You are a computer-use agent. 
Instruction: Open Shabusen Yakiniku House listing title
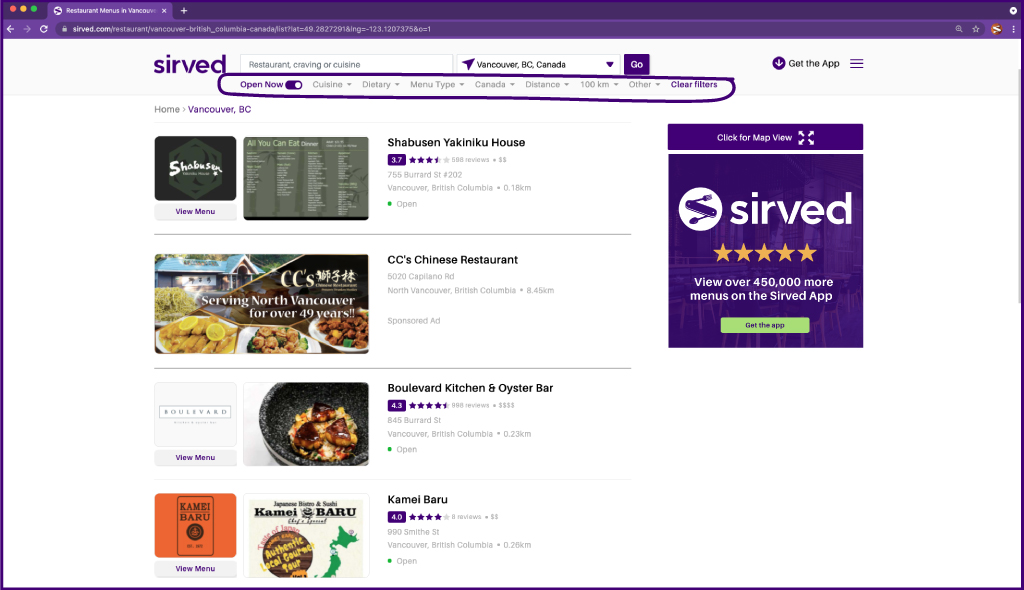click(456, 142)
